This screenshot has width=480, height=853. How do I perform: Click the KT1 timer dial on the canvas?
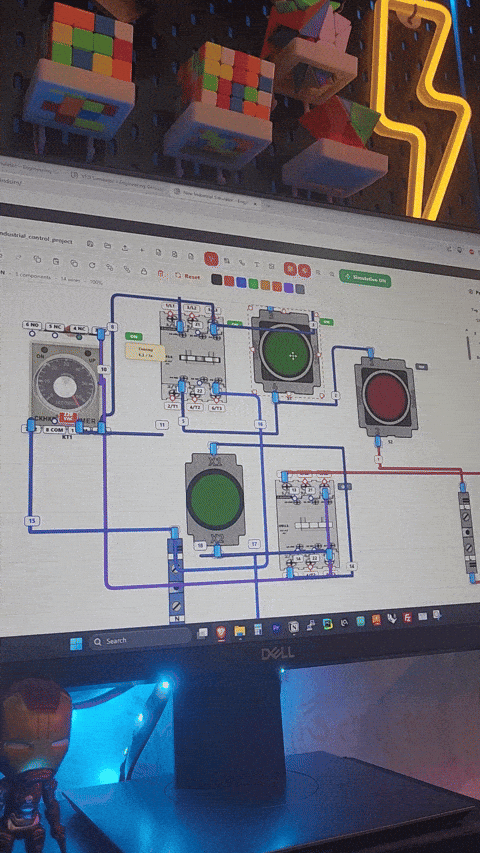(x=65, y=385)
